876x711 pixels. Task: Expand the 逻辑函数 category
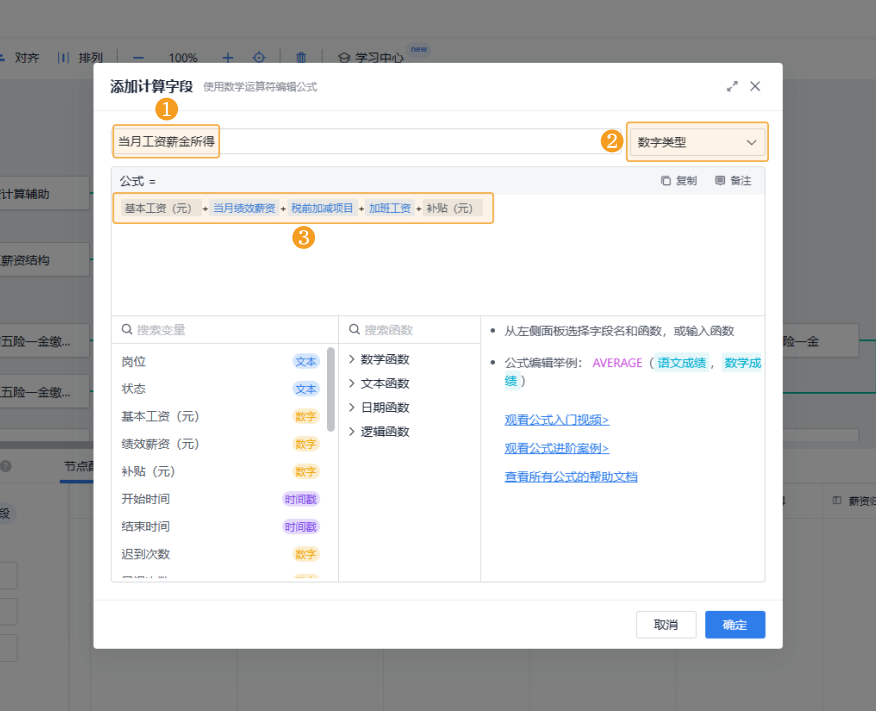coord(352,432)
